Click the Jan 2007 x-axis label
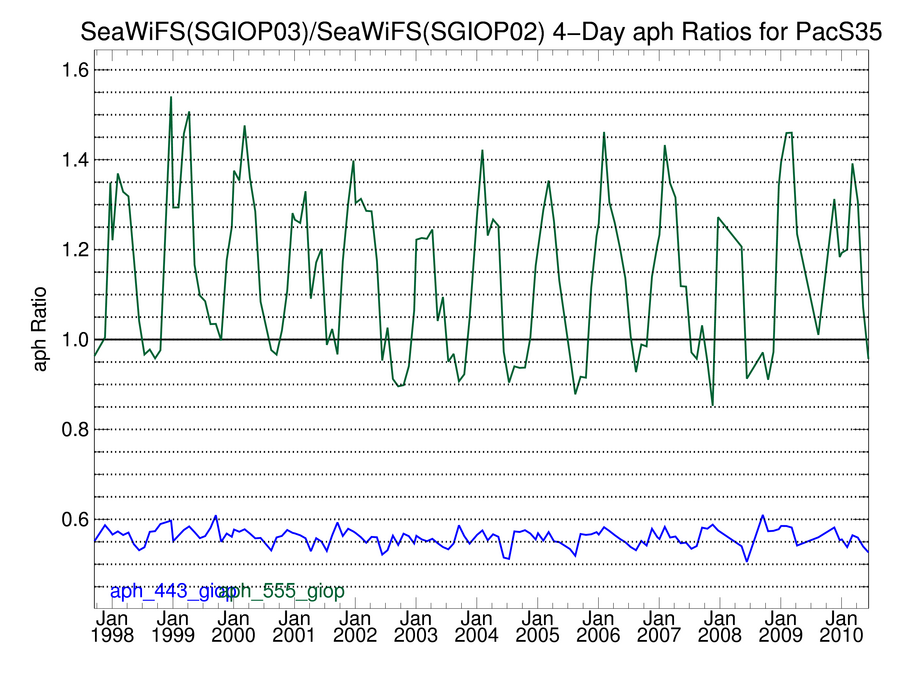Image resolution: width=900 pixels, height=675 pixels. (x=658, y=627)
